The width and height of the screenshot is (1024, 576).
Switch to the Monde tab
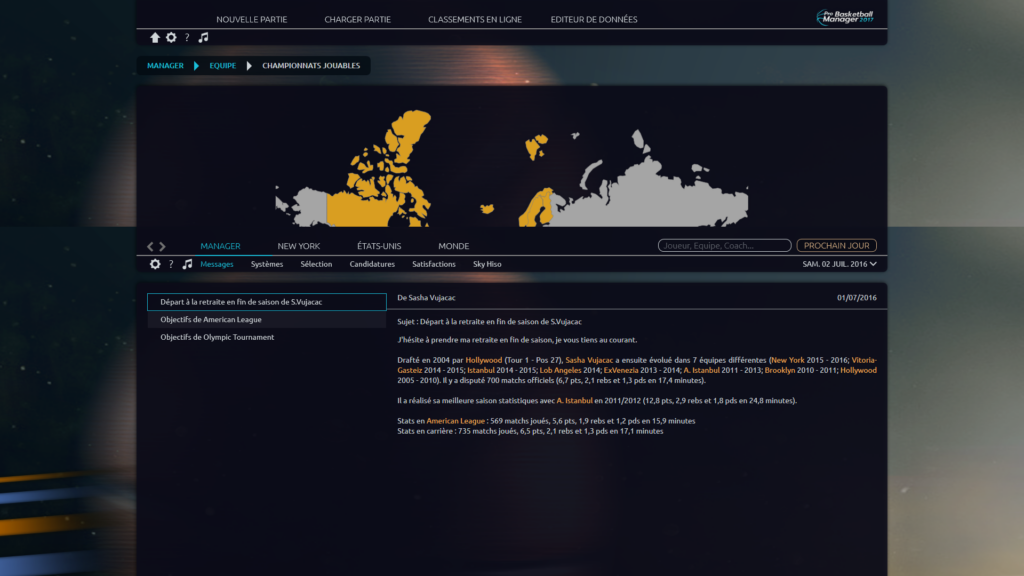click(453, 246)
